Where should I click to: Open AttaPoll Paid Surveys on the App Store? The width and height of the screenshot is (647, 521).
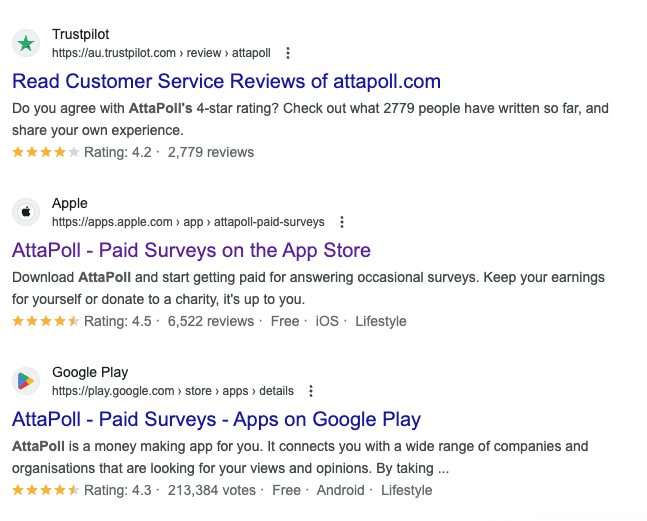[191, 250]
